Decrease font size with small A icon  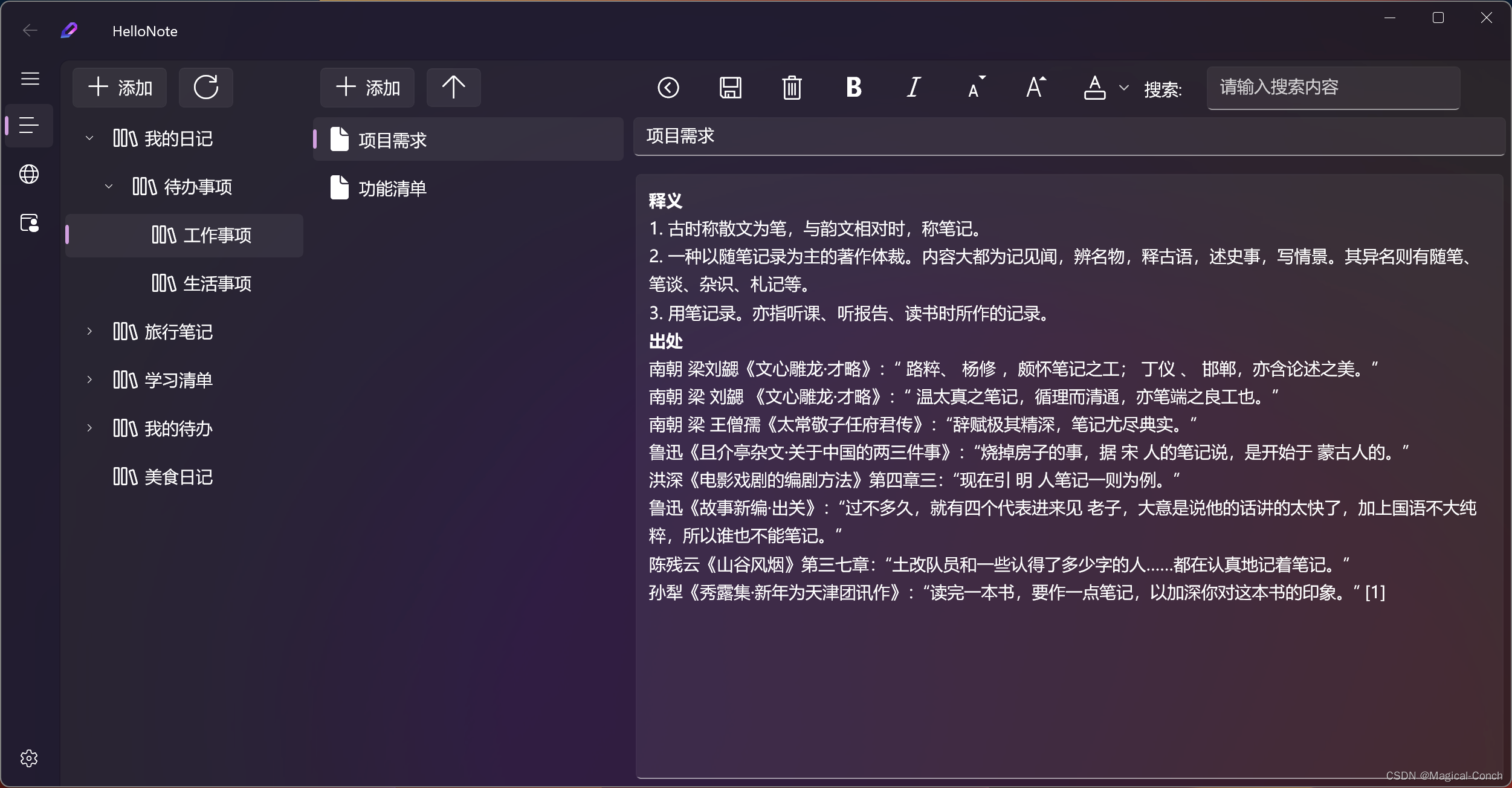coord(975,88)
